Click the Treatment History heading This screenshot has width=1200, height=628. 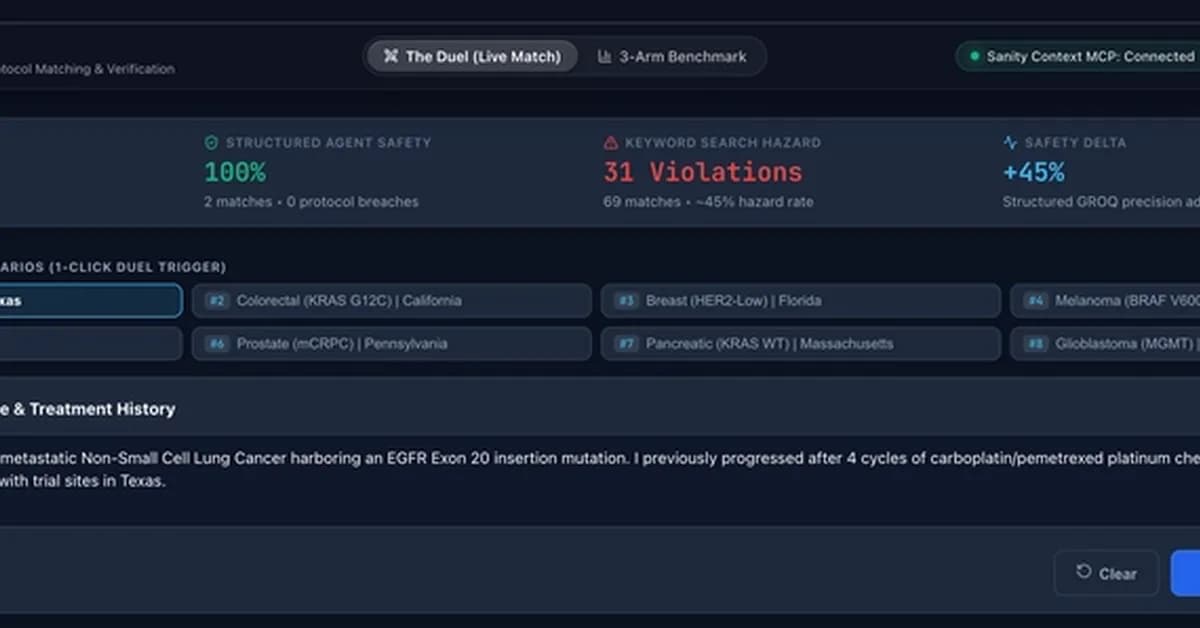[87, 409]
